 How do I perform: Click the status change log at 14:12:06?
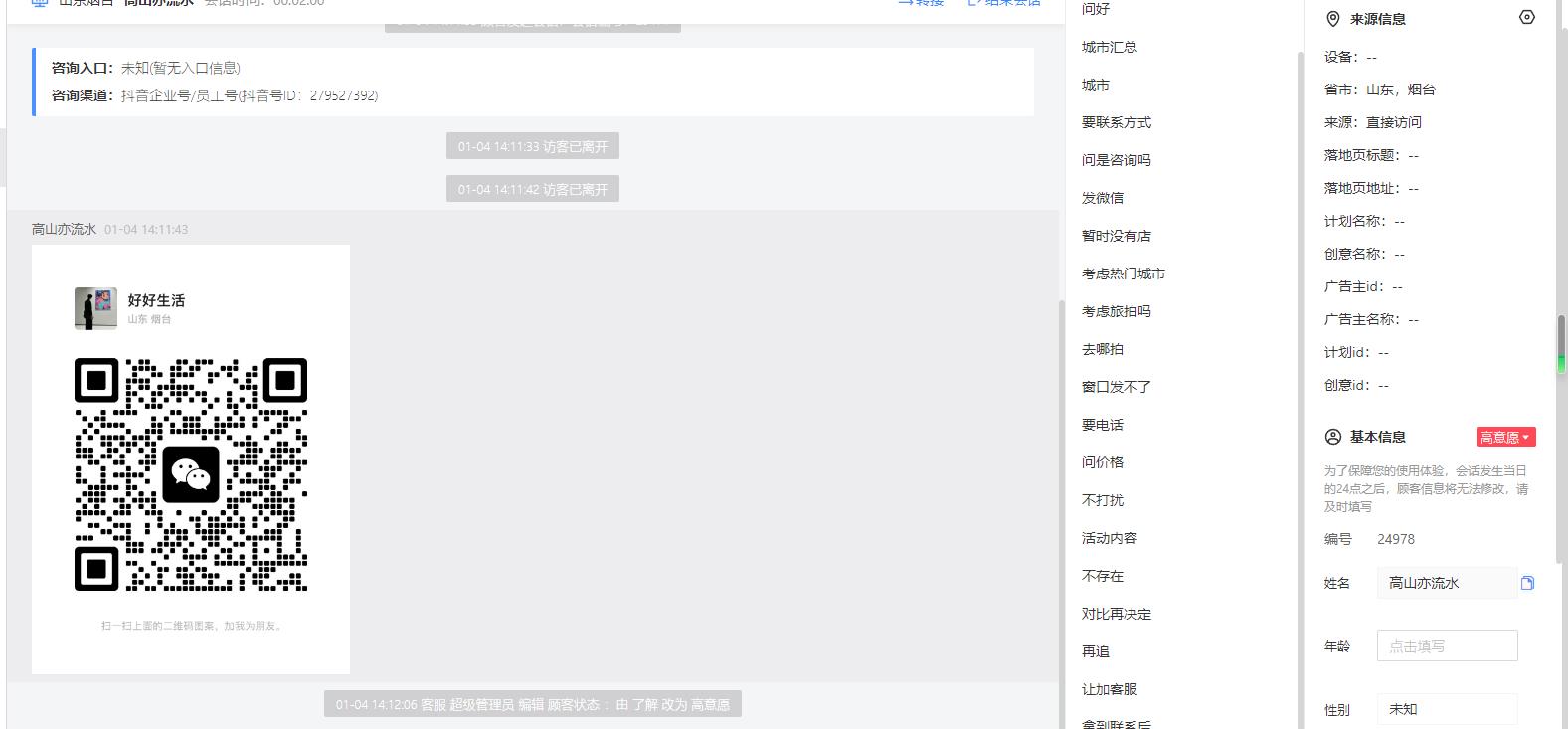pyautogui.click(x=533, y=704)
